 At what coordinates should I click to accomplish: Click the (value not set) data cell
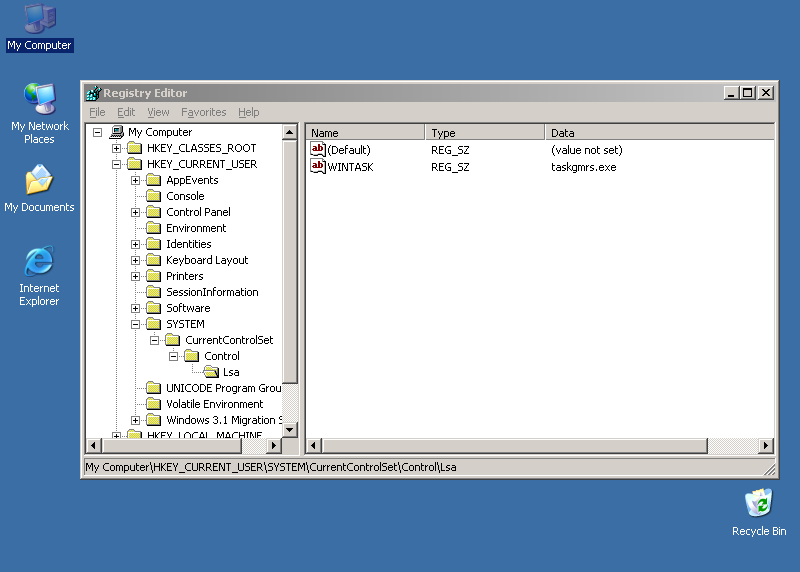click(587, 150)
